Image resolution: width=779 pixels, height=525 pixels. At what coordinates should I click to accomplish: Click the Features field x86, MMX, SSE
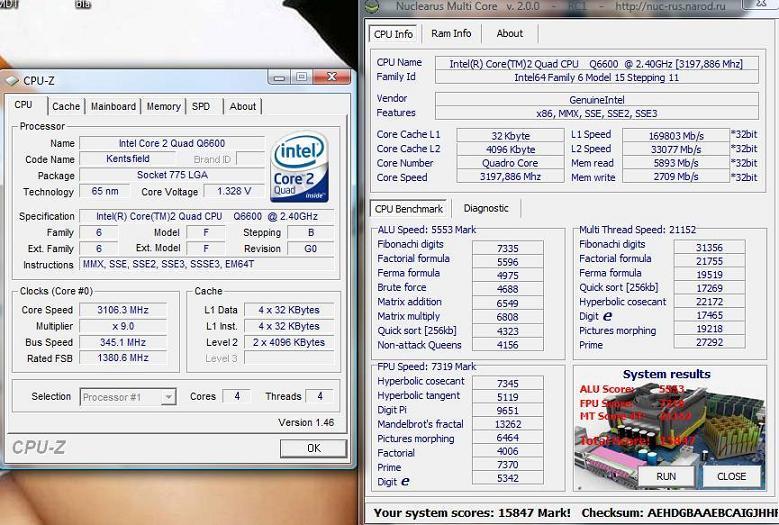(597, 113)
